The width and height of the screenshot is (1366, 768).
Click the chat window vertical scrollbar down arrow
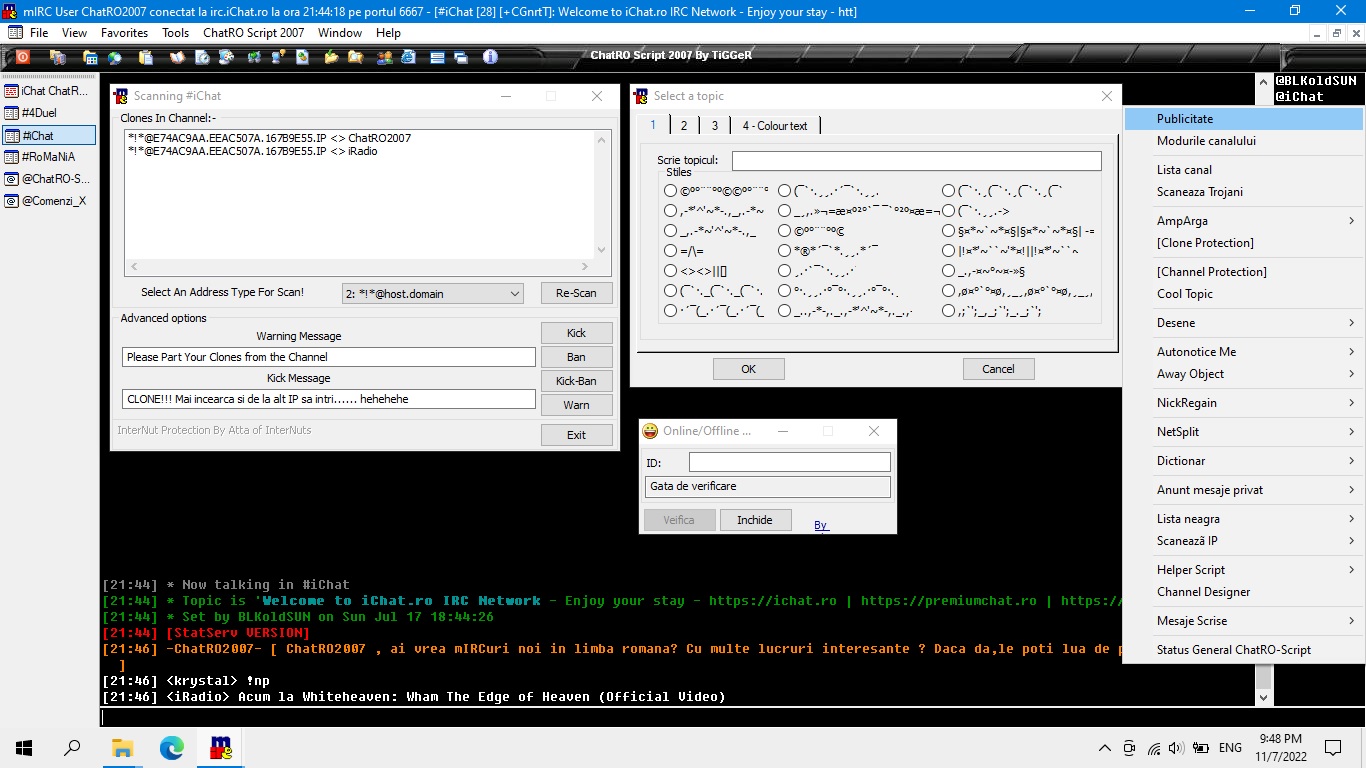1263,697
